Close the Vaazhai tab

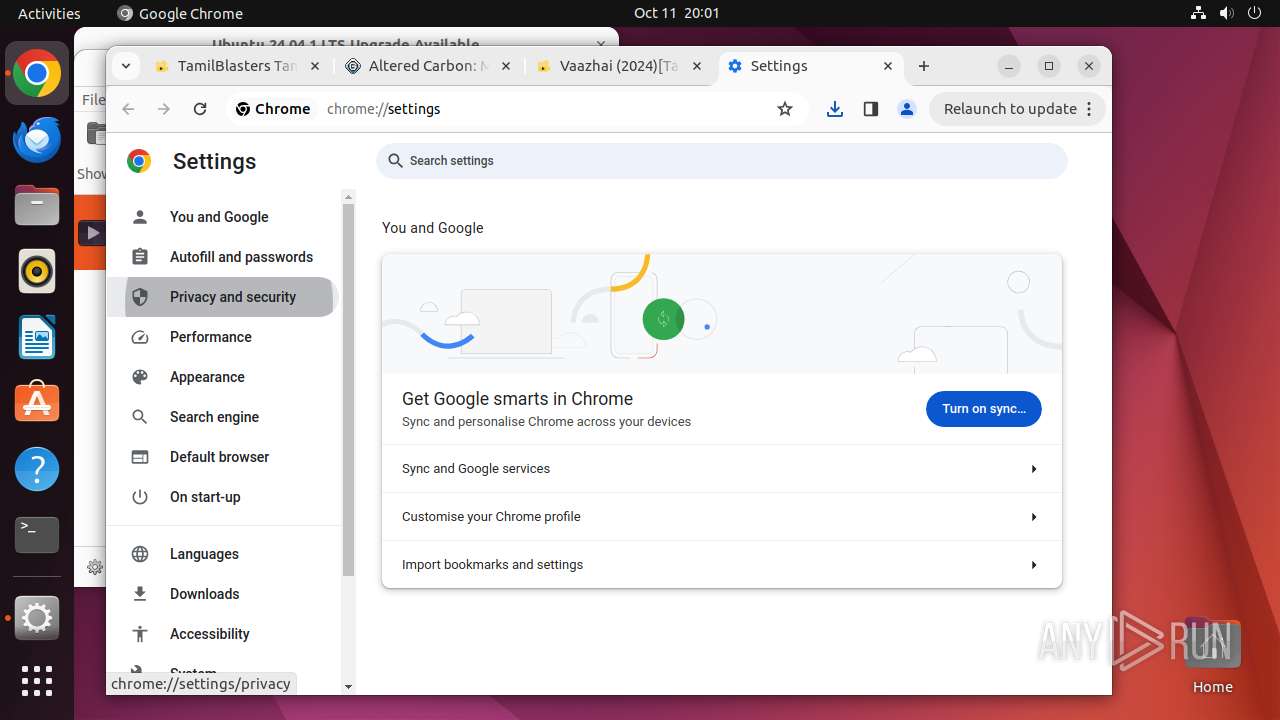(697, 66)
